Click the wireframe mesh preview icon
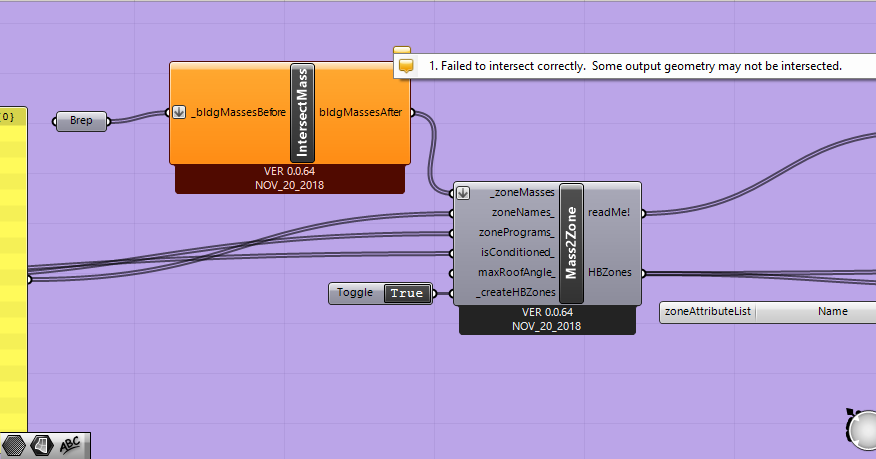The image size is (876, 459). click(x=42, y=446)
